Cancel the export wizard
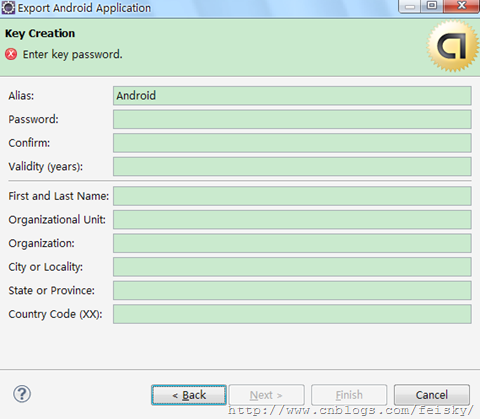480x419 pixels. pos(432,395)
